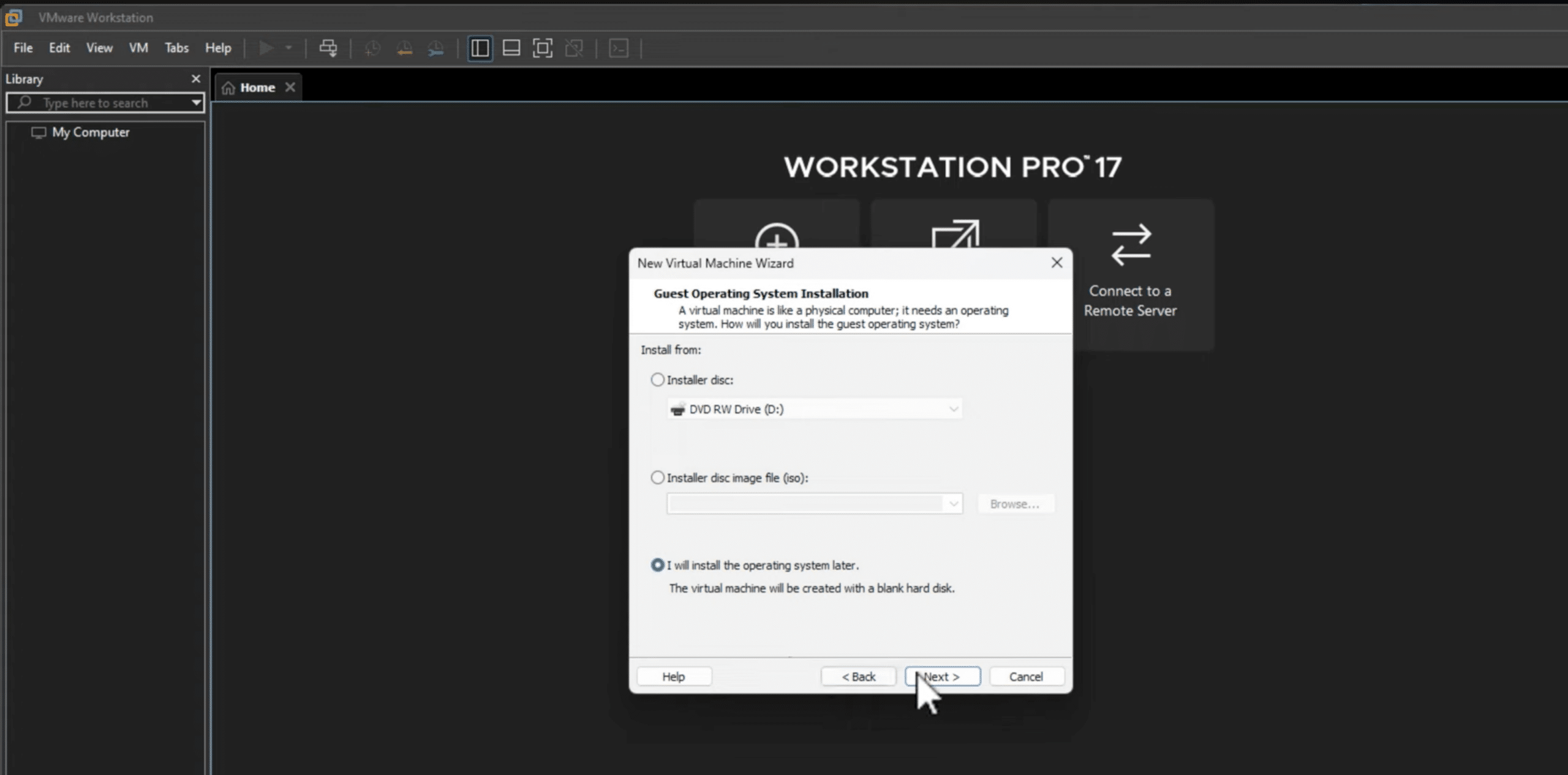The height and width of the screenshot is (775, 1568).
Task: Open the VM menu
Action: (x=138, y=48)
